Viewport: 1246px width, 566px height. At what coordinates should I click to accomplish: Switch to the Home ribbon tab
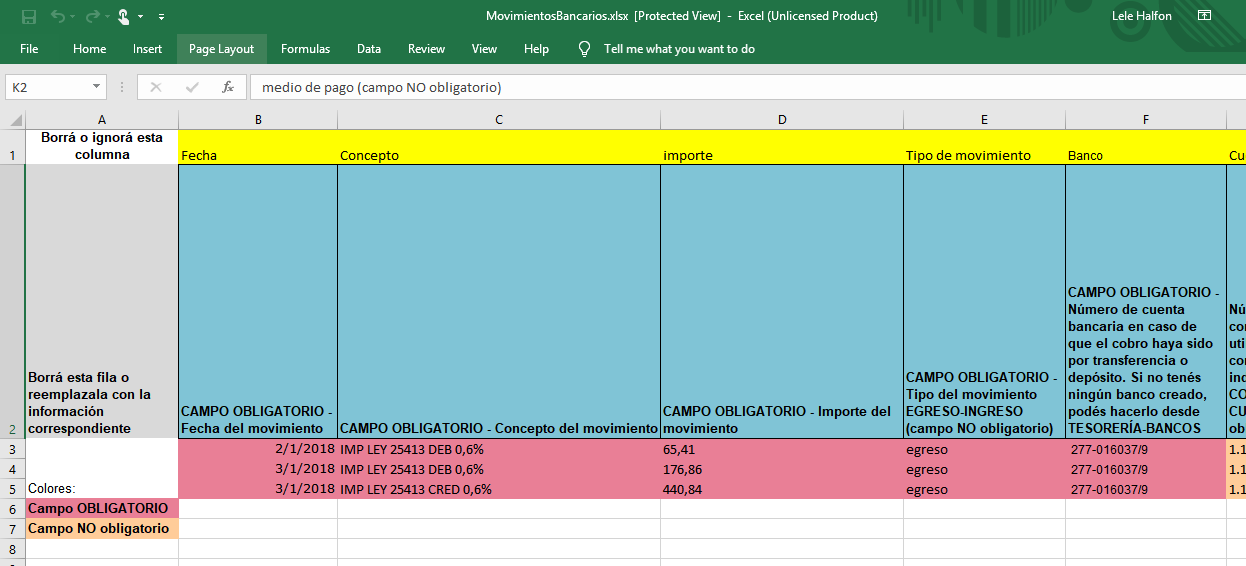point(89,48)
